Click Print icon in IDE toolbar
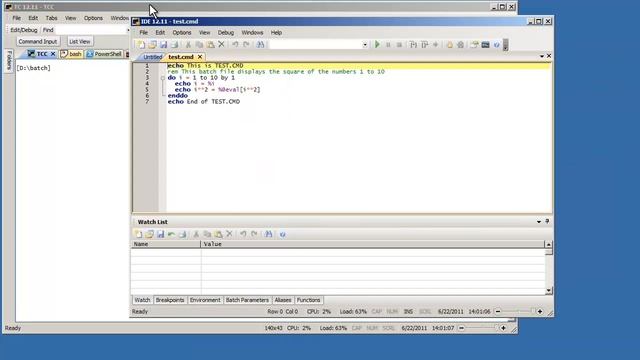Image resolution: width=640 pixels, height=360 pixels. click(x=175, y=44)
